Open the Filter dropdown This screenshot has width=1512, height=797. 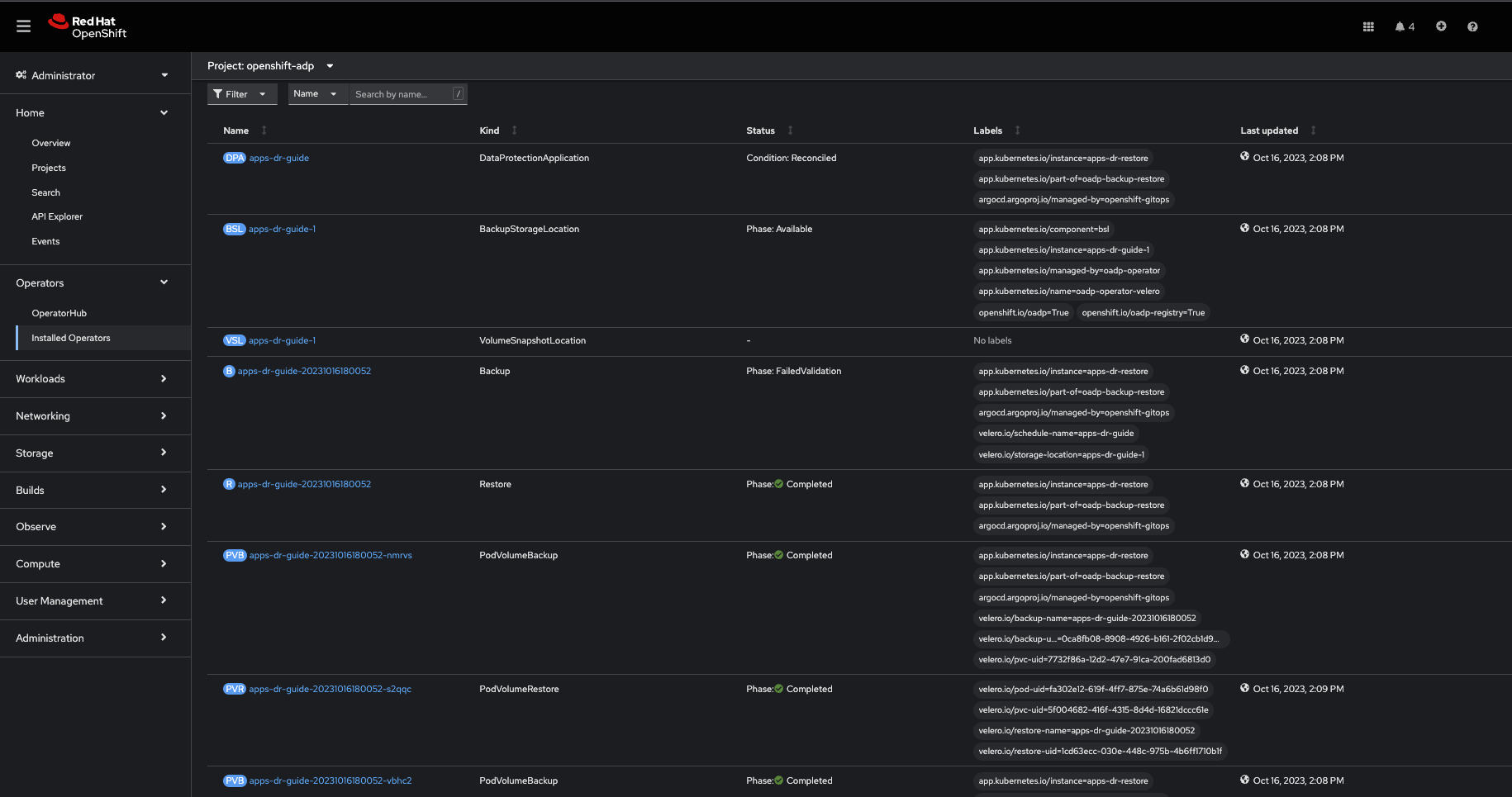tap(241, 94)
